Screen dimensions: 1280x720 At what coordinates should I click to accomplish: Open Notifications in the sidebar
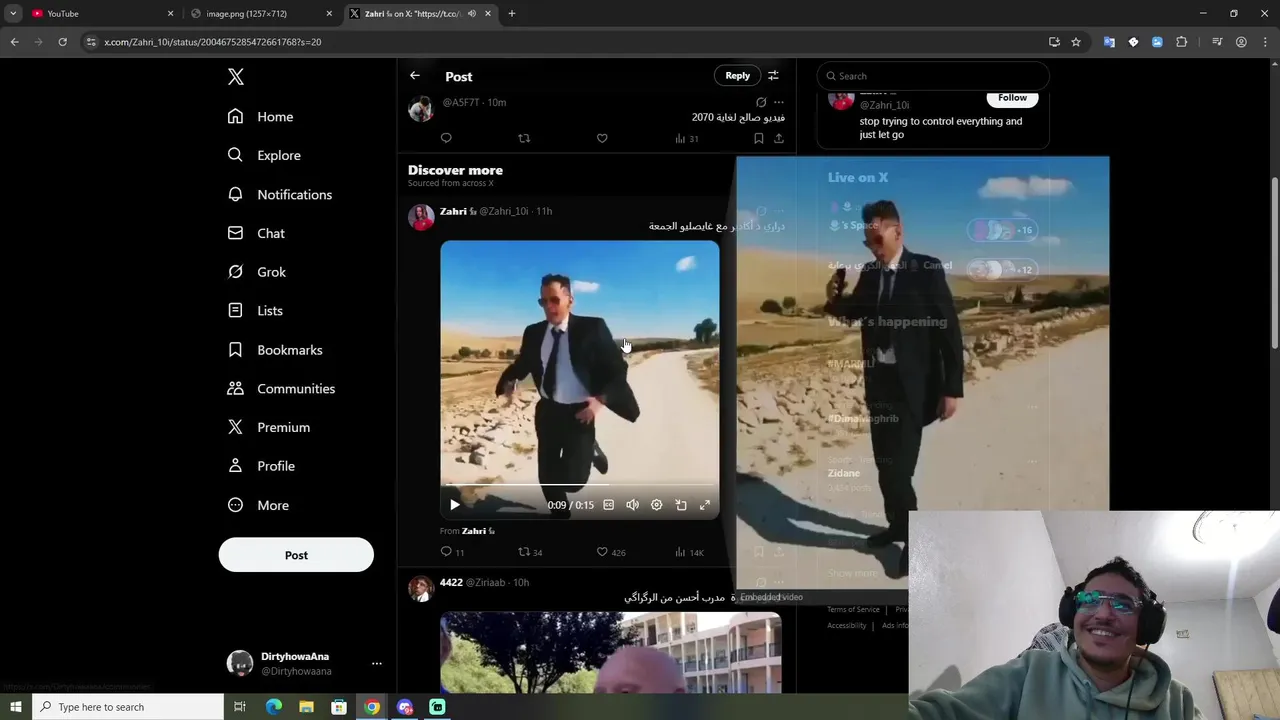point(280,194)
